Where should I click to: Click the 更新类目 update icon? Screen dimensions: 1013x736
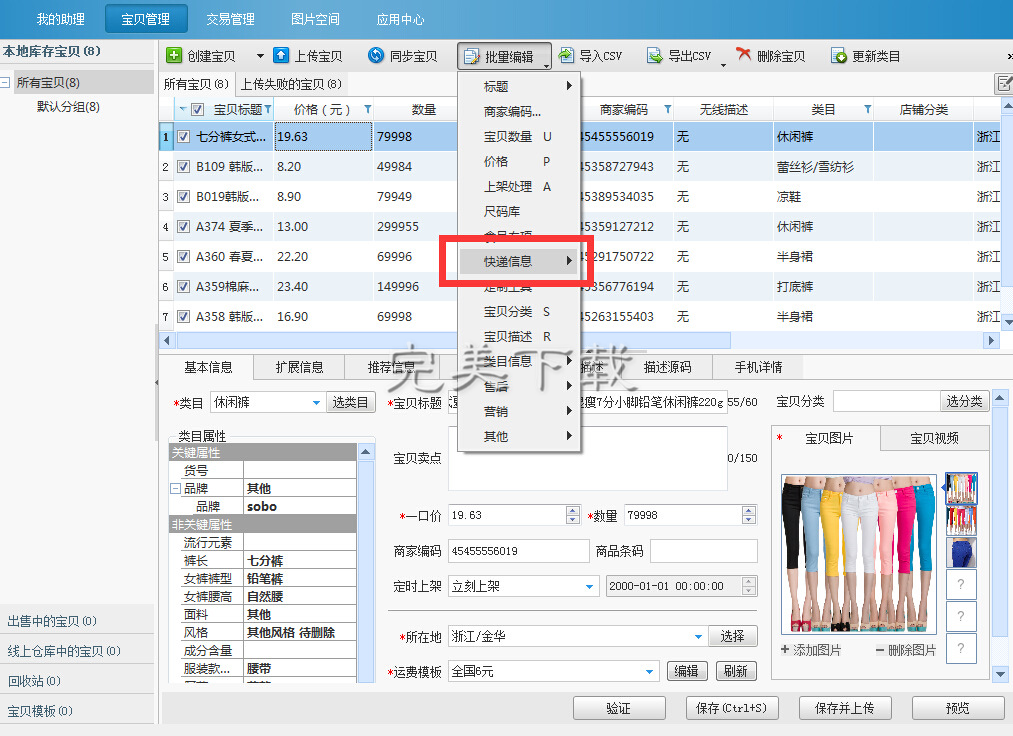pos(839,56)
